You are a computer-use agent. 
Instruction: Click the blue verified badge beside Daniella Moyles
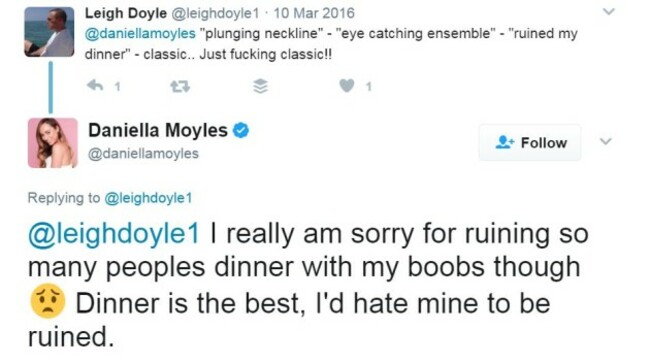[241, 131]
